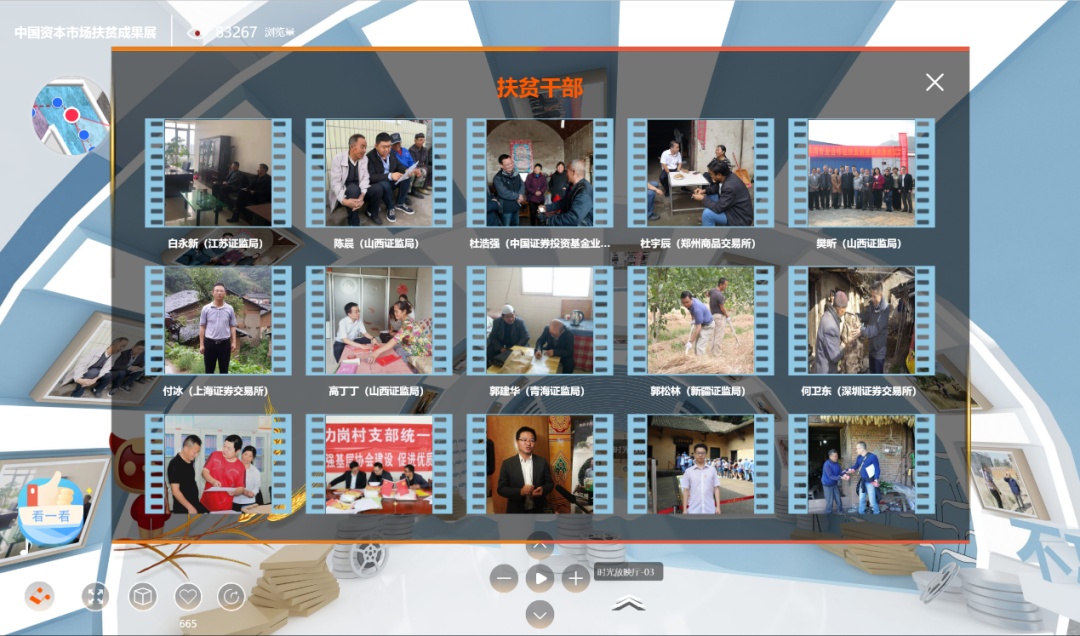This screenshot has height=636, width=1080.
Task: Open 郭建华 (青海证监局) photo thumbnail
Action: (x=540, y=320)
